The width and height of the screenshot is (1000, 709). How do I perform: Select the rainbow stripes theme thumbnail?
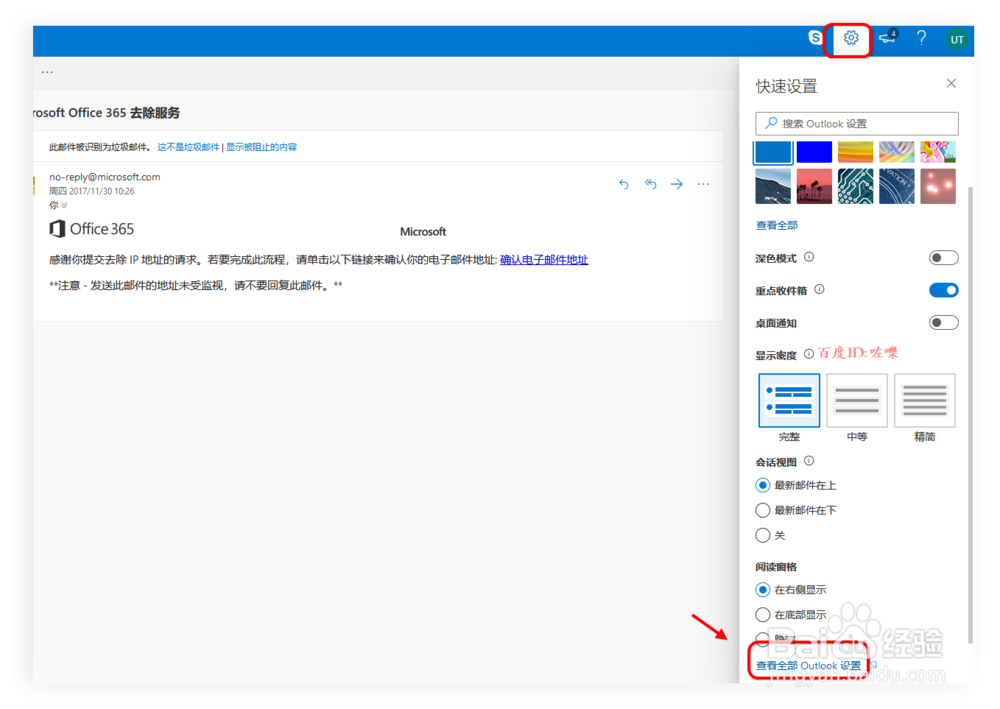897,152
